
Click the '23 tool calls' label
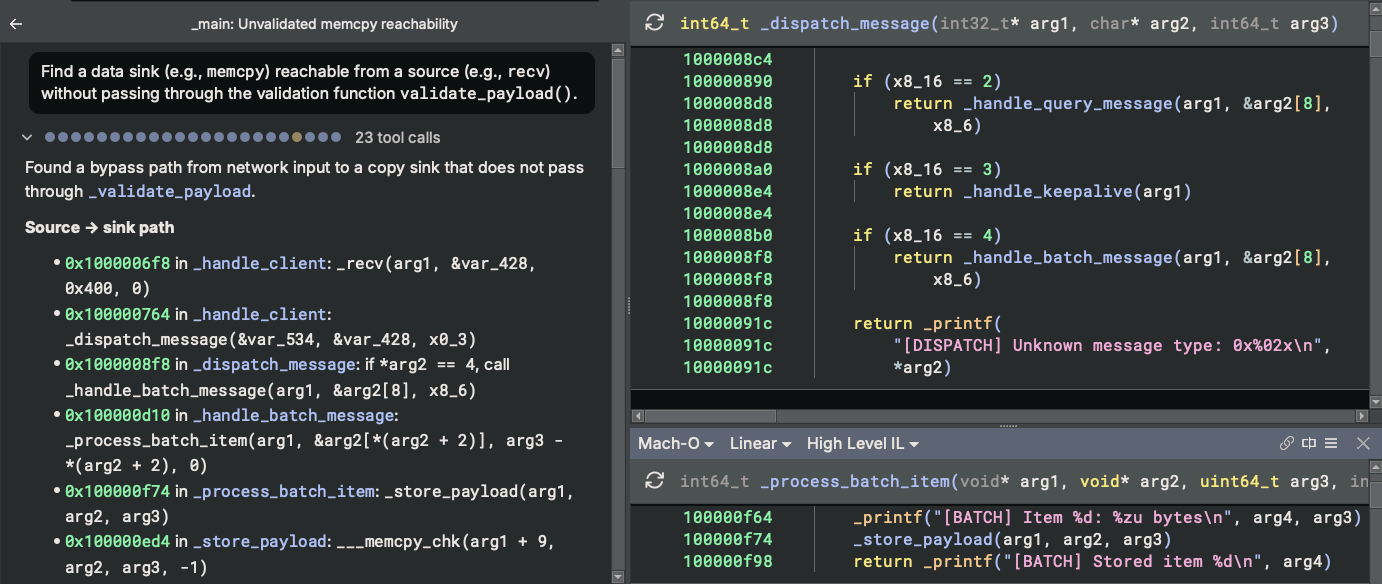click(398, 137)
